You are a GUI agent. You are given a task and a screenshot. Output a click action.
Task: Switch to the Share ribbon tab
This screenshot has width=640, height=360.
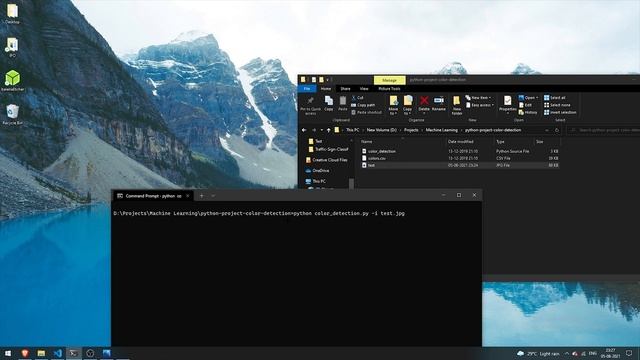tap(345, 89)
